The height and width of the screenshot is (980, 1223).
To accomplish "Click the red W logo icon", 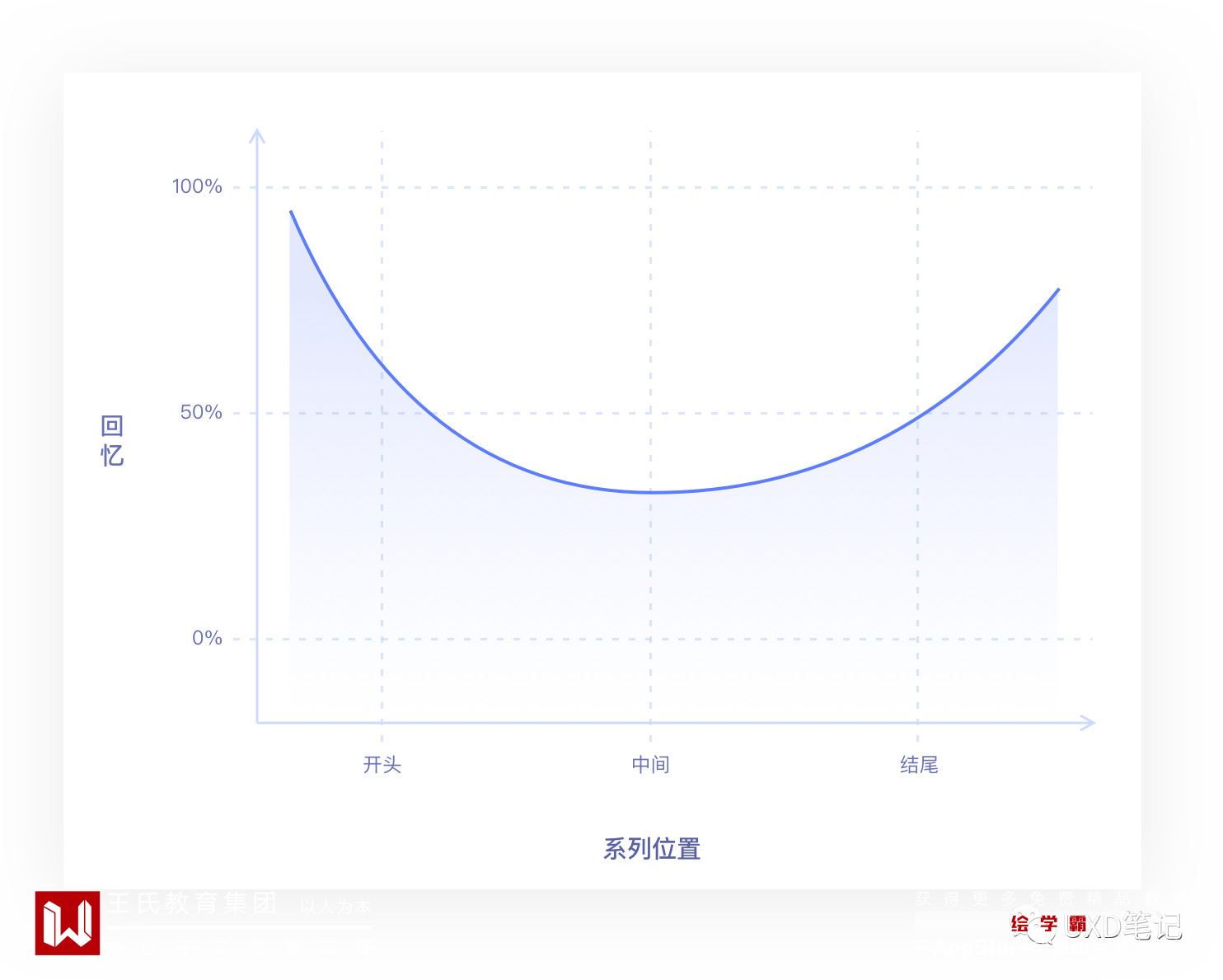I will tap(68, 923).
